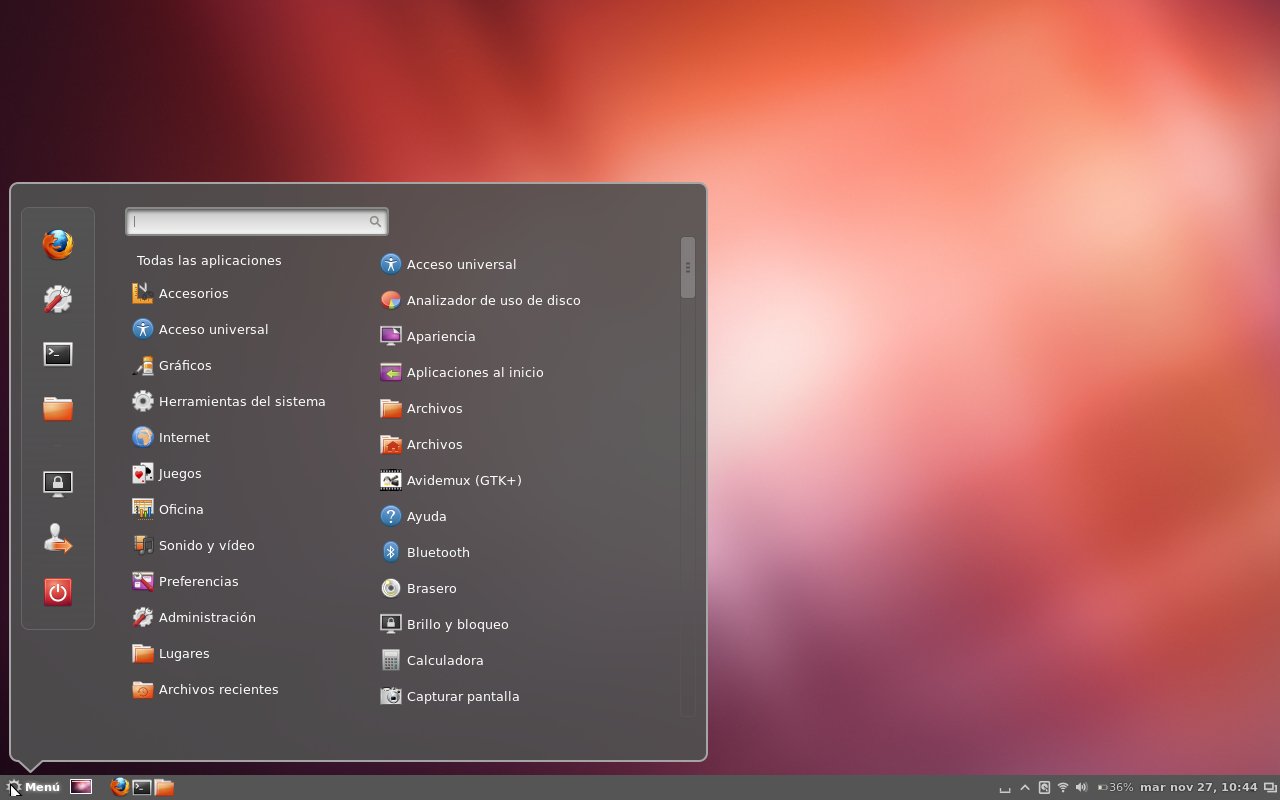Open the Wi-Fi network indicator in the tray
Screen dimensions: 1280x800
pos(1063,788)
